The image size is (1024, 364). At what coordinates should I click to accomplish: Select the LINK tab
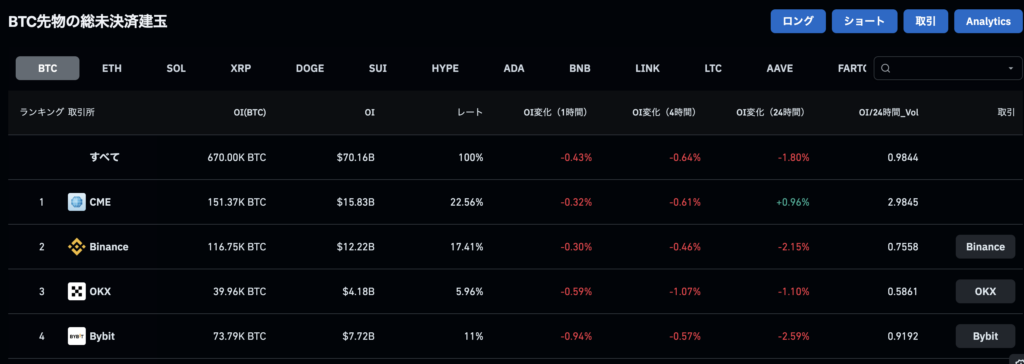tap(647, 68)
